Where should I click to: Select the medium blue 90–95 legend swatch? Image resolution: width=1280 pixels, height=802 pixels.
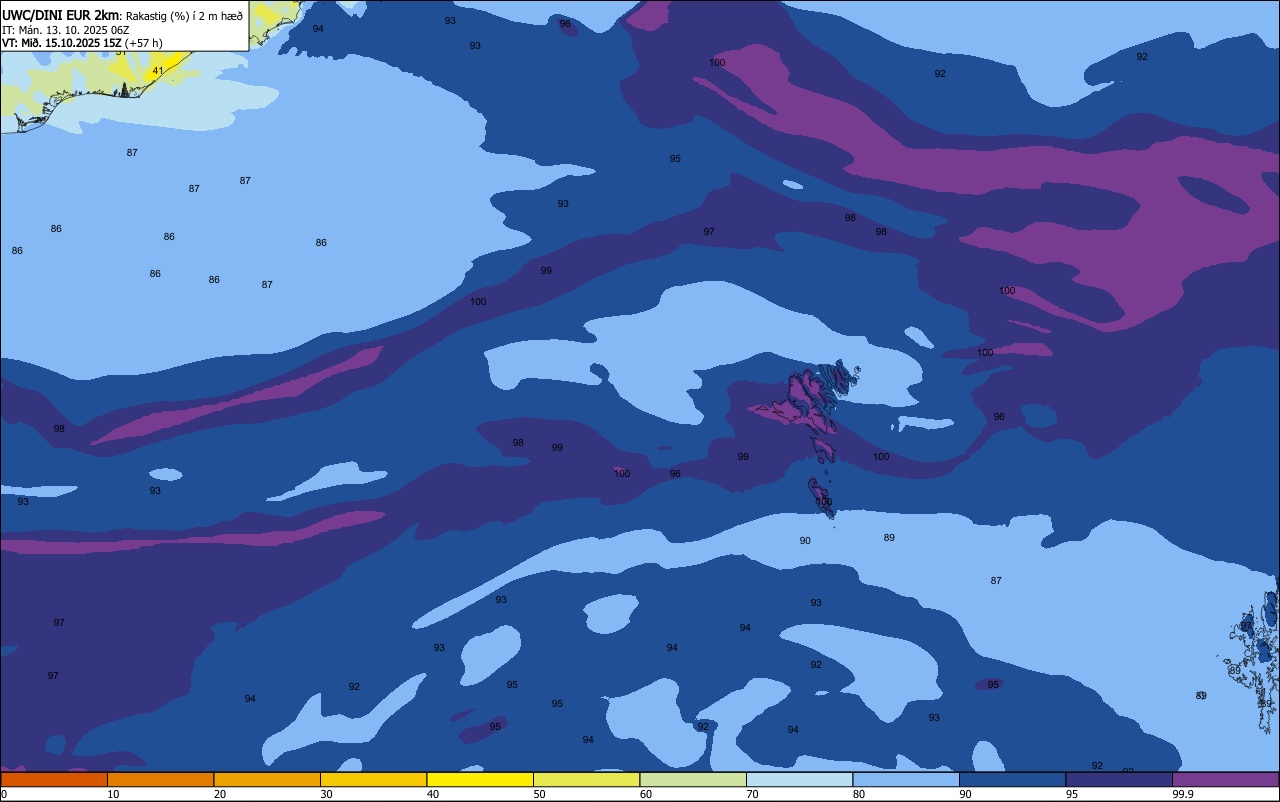pyautogui.click(x=1012, y=779)
